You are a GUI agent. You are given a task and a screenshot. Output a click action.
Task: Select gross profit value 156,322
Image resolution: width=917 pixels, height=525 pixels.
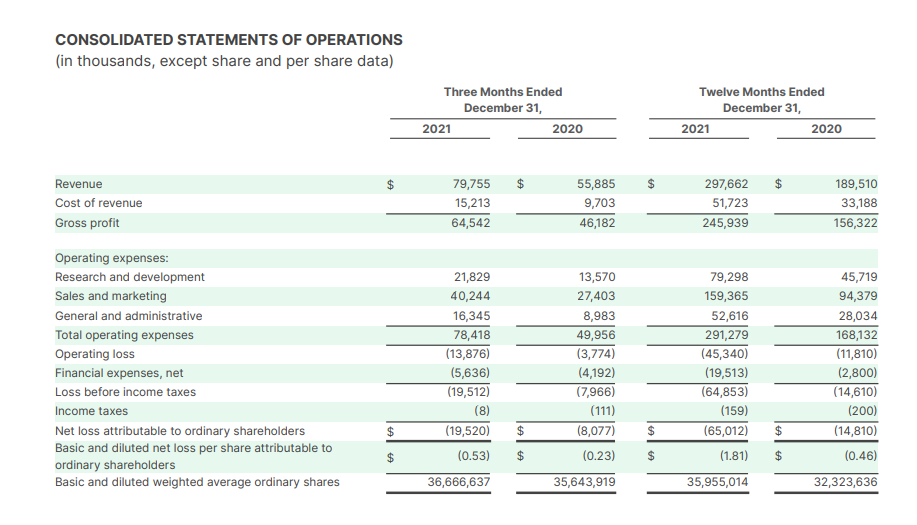pyautogui.click(x=856, y=223)
